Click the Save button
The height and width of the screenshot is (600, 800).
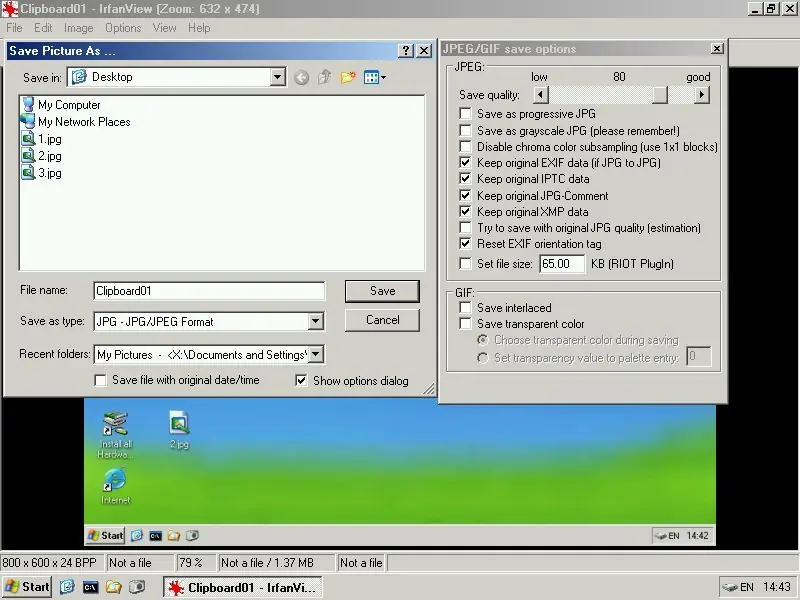382,291
